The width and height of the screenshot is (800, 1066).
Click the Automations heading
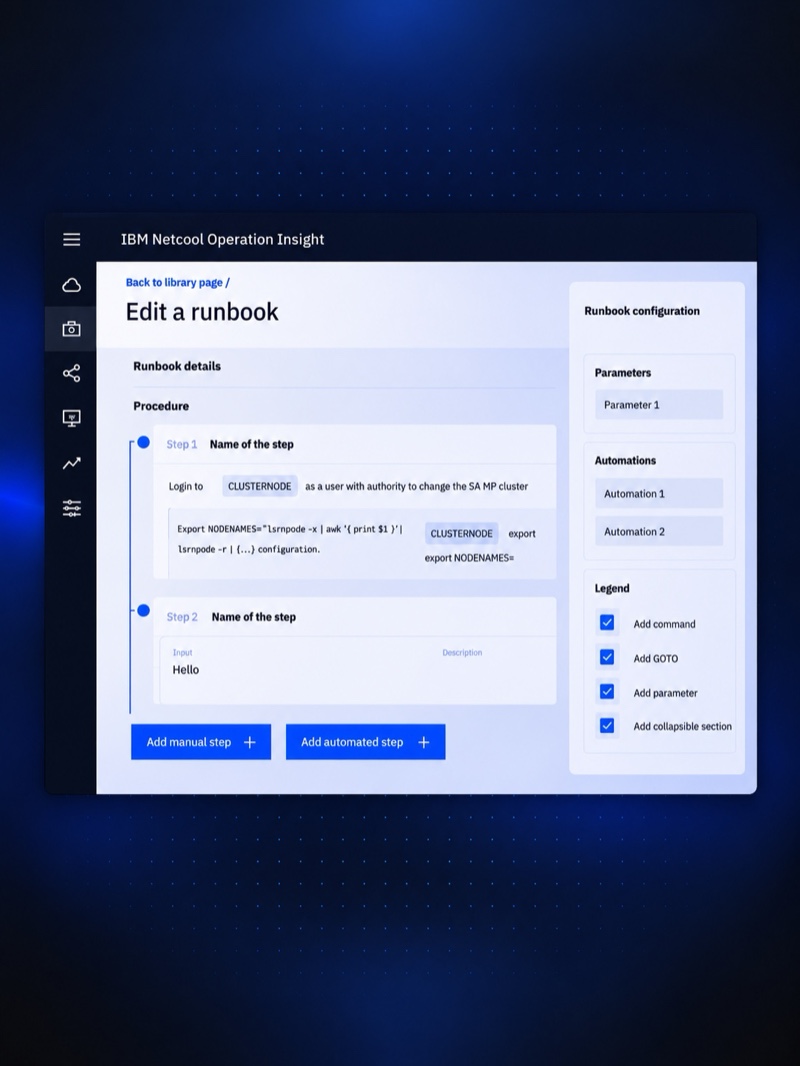625,460
